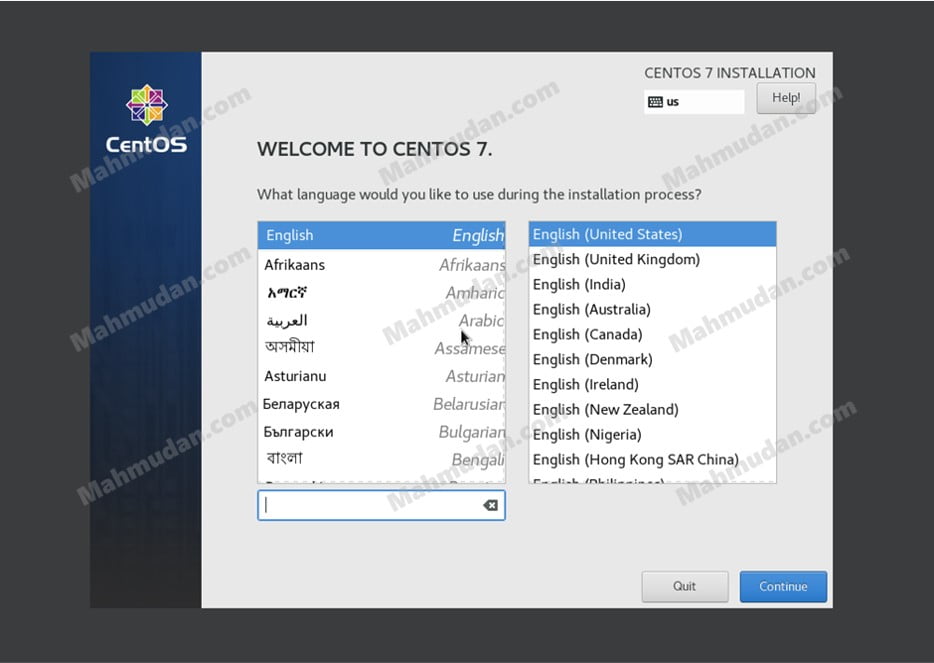
Task: Select English (United States) locale
Action: pos(651,234)
